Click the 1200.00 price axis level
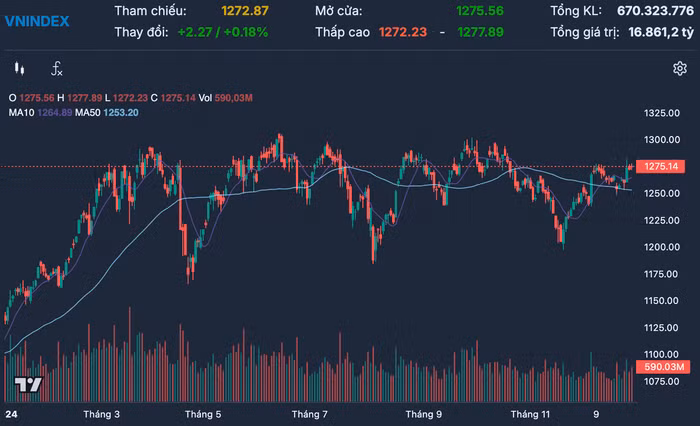Viewport: 700px width, 426px height. [662, 247]
